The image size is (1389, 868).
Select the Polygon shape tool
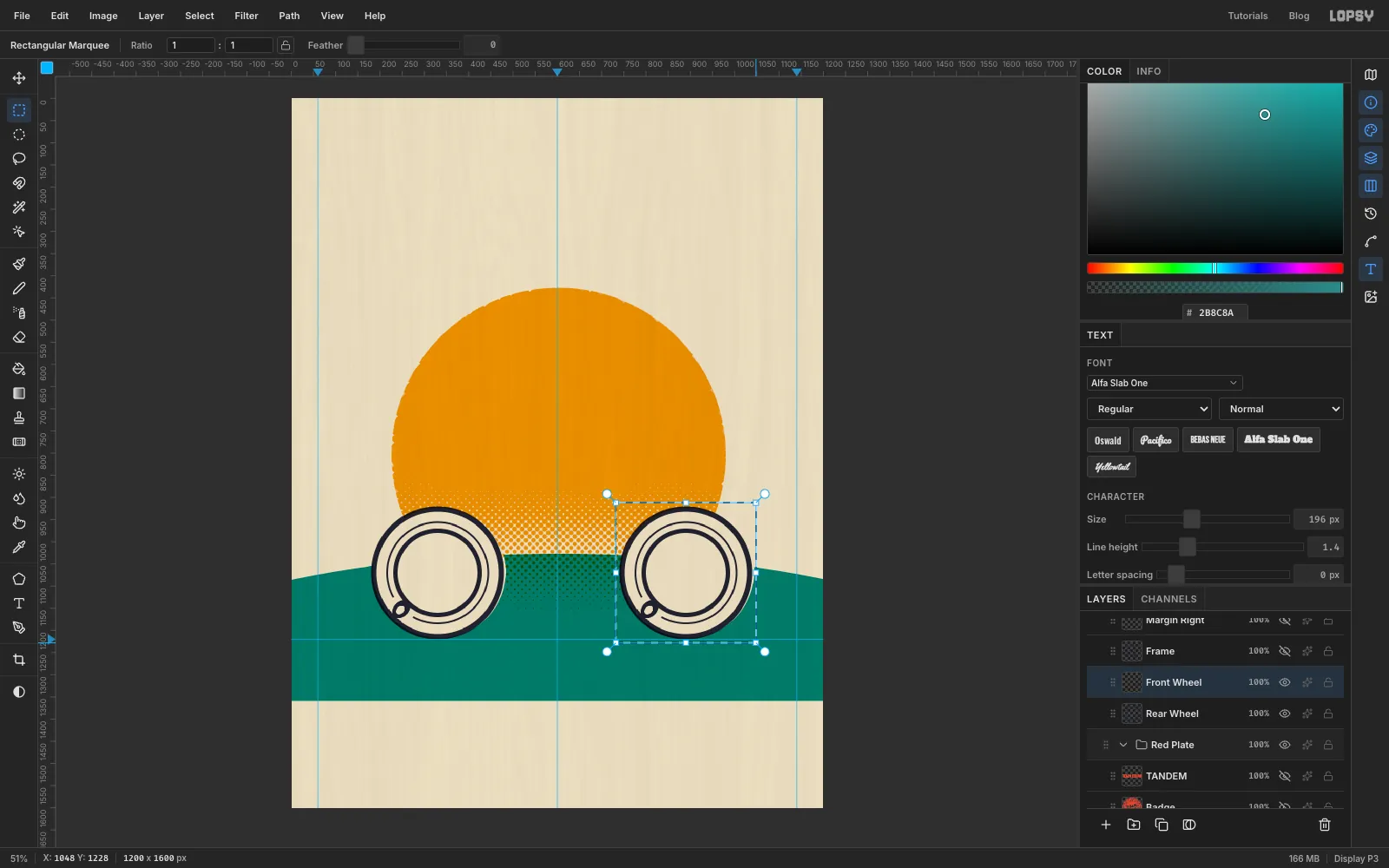[x=19, y=579]
